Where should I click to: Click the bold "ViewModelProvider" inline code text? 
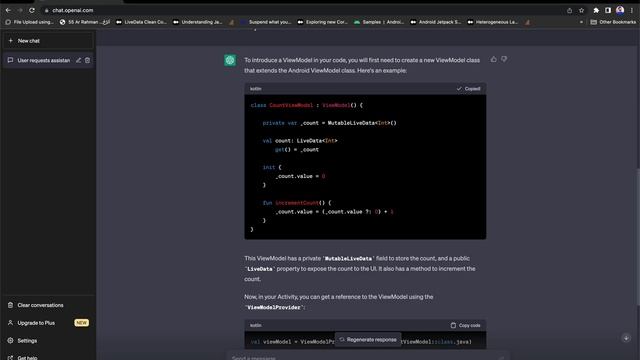274,307
